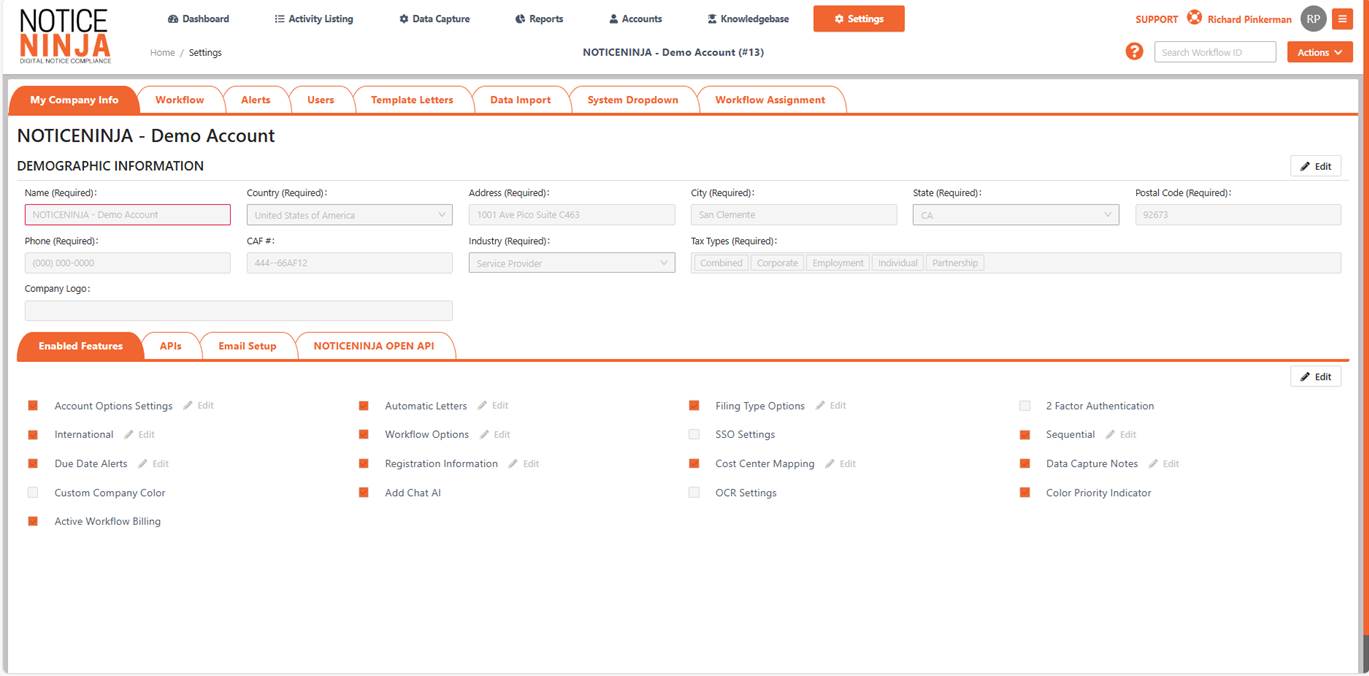The image size is (1369, 676).
Task: Enable the 2 Factor Authentication checkbox
Action: pyautogui.click(x=1025, y=406)
